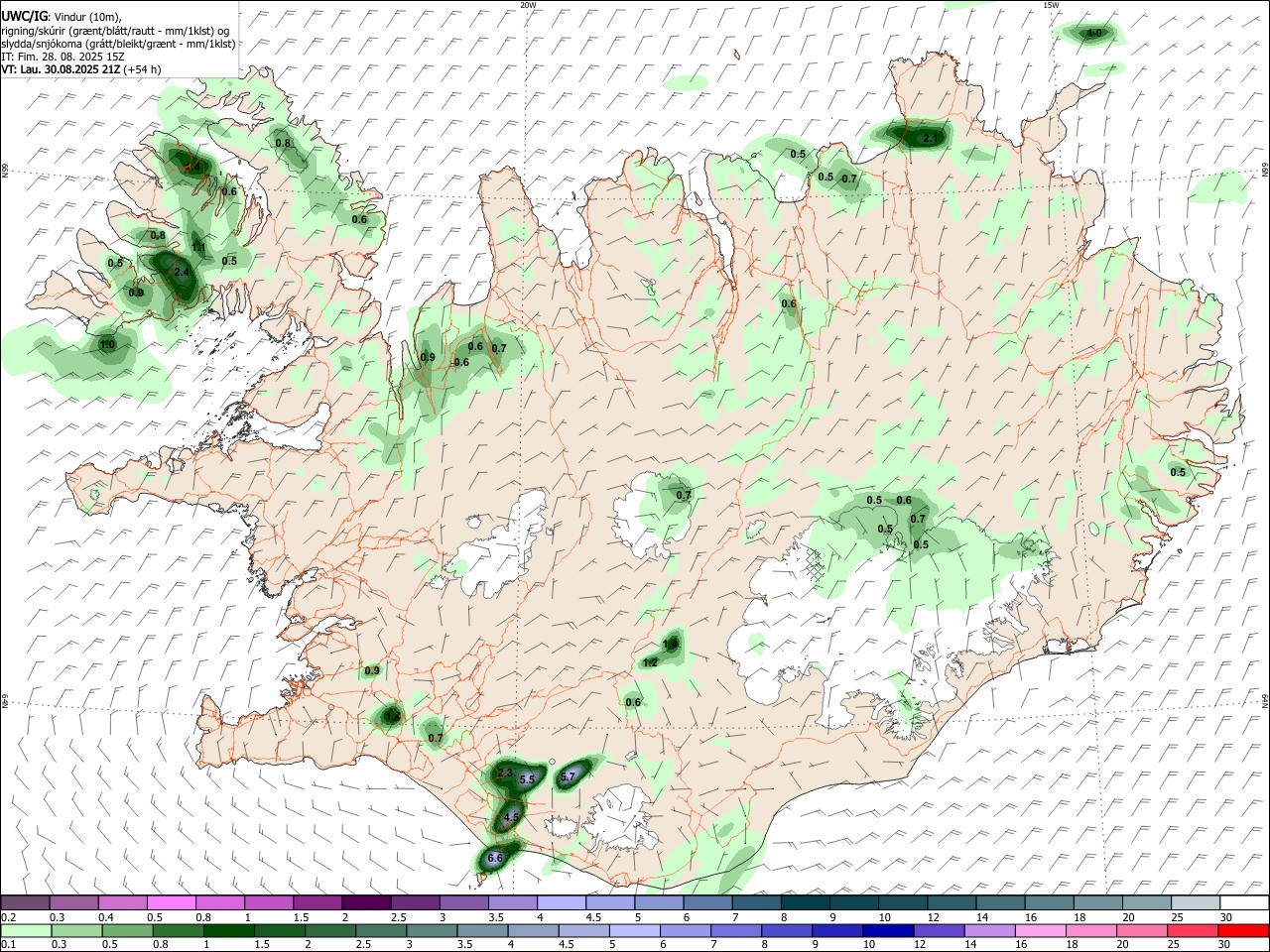Select the dark purple swatch labelled 2 in top scale
The width and height of the screenshot is (1270, 952).
(366, 903)
